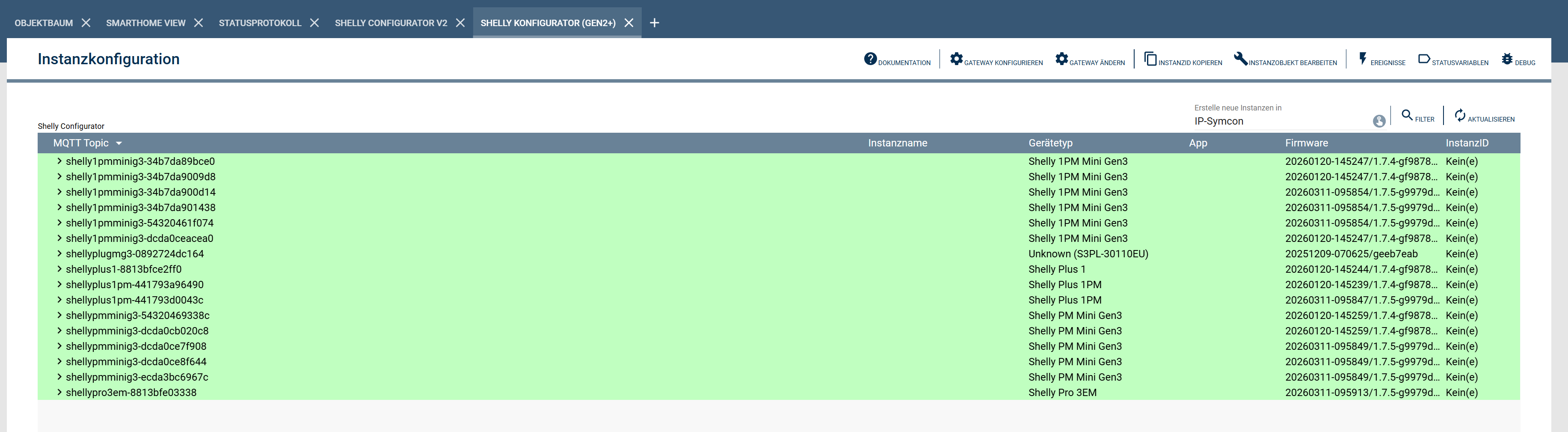Image resolution: width=1568 pixels, height=432 pixels.
Task: Add a new tab with plus button
Action: [654, 23]
